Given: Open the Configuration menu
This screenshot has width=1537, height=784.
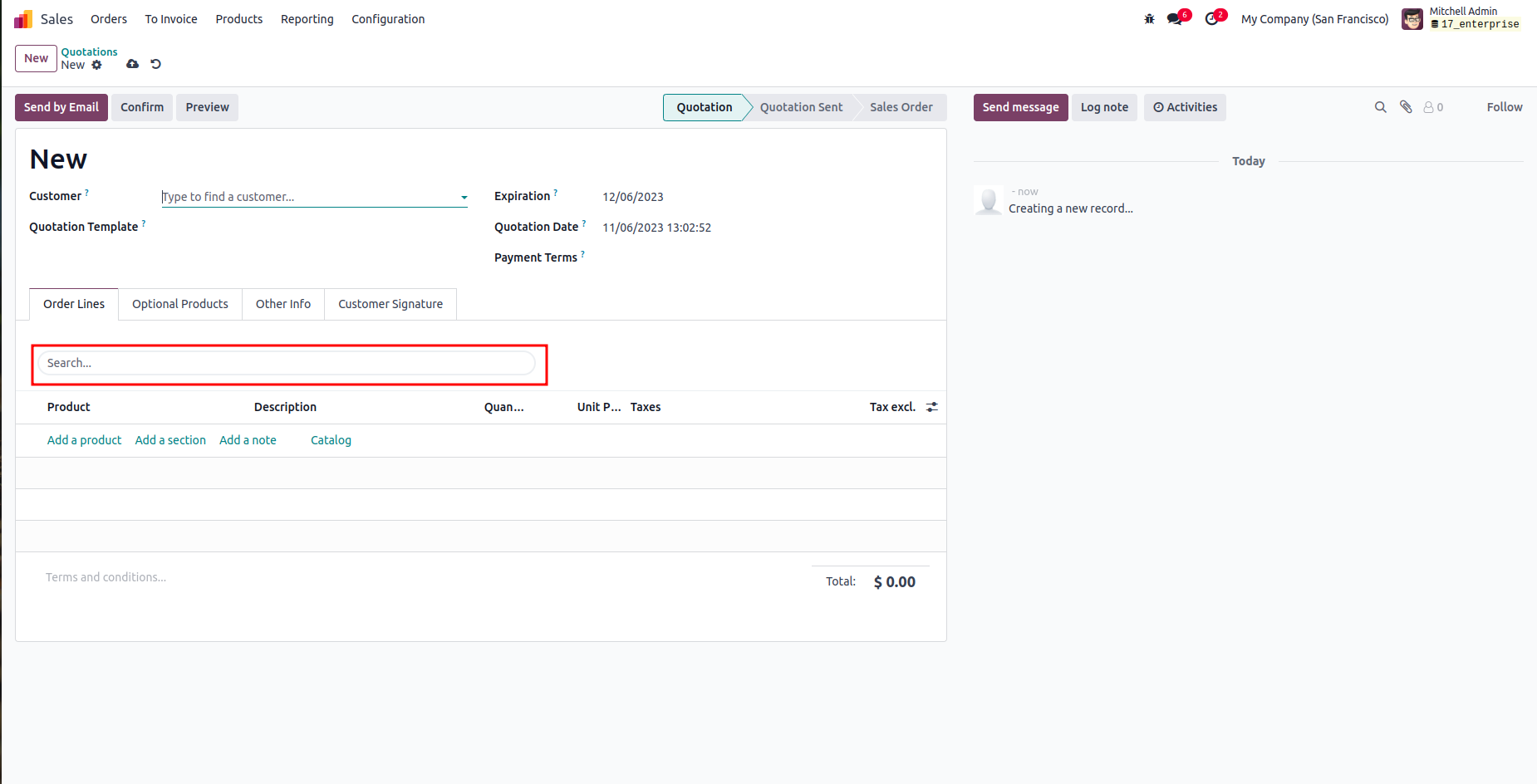Looking at the screenshot, I should tap(388, 19).
